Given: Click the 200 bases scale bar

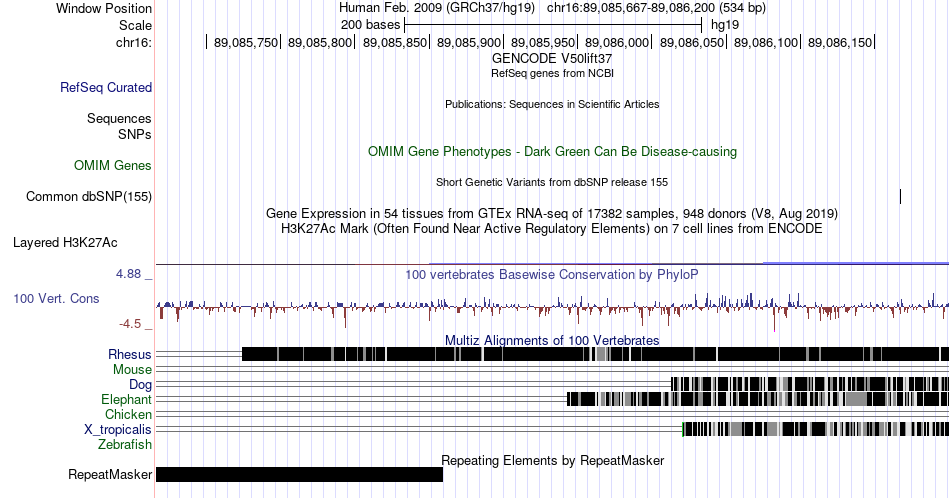Looking at the screenshot, I should [x=553, y=25].
